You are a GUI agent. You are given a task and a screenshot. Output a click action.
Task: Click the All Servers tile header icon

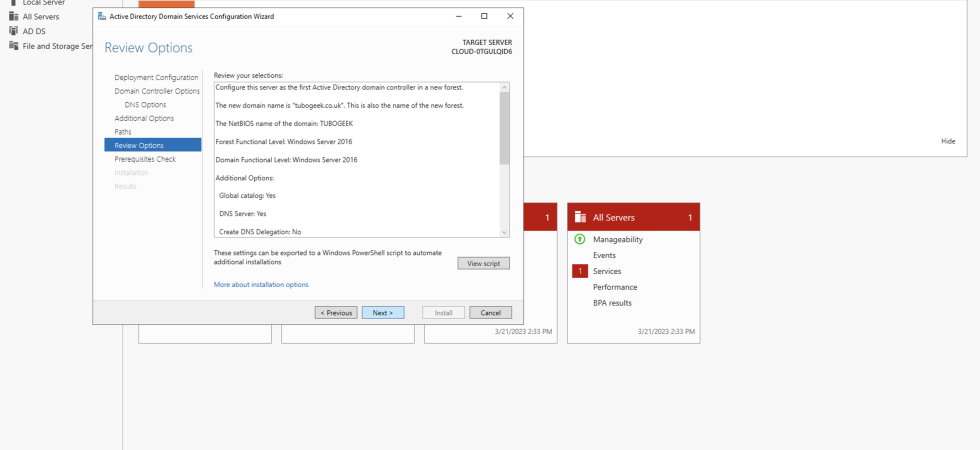tap(580, 218)
